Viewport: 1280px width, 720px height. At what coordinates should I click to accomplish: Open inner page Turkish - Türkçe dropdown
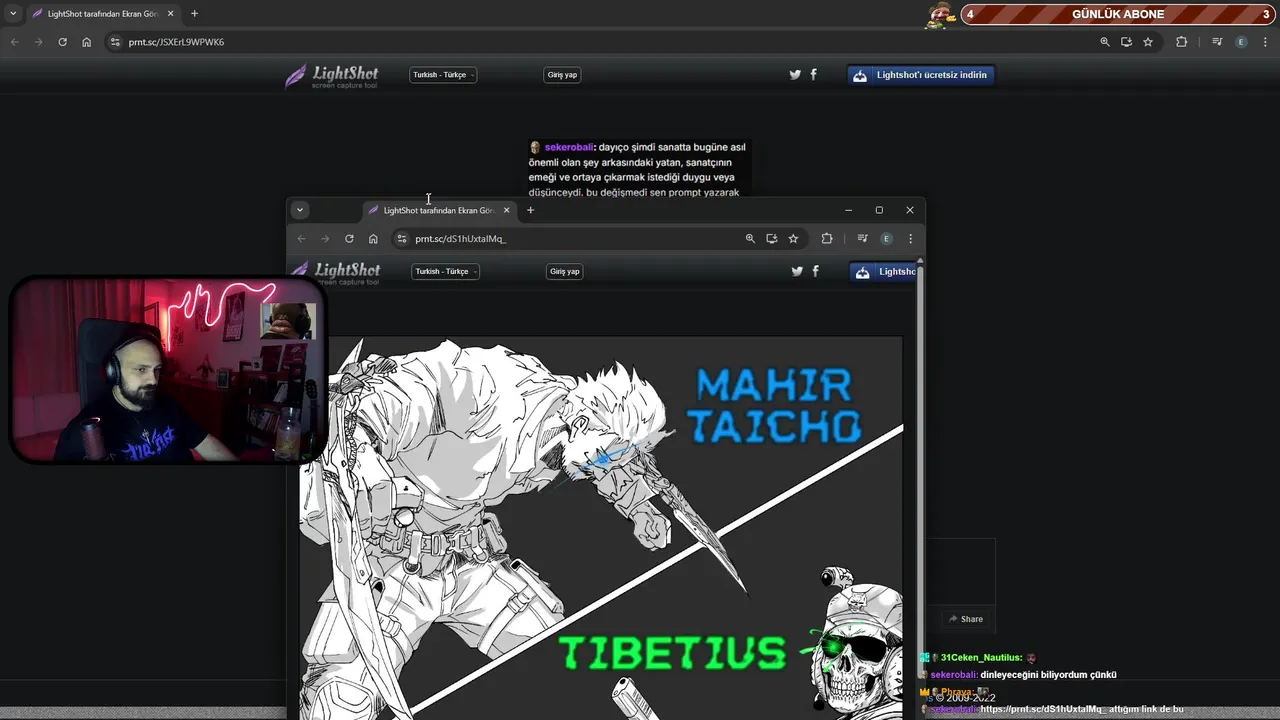pos(446,271)
